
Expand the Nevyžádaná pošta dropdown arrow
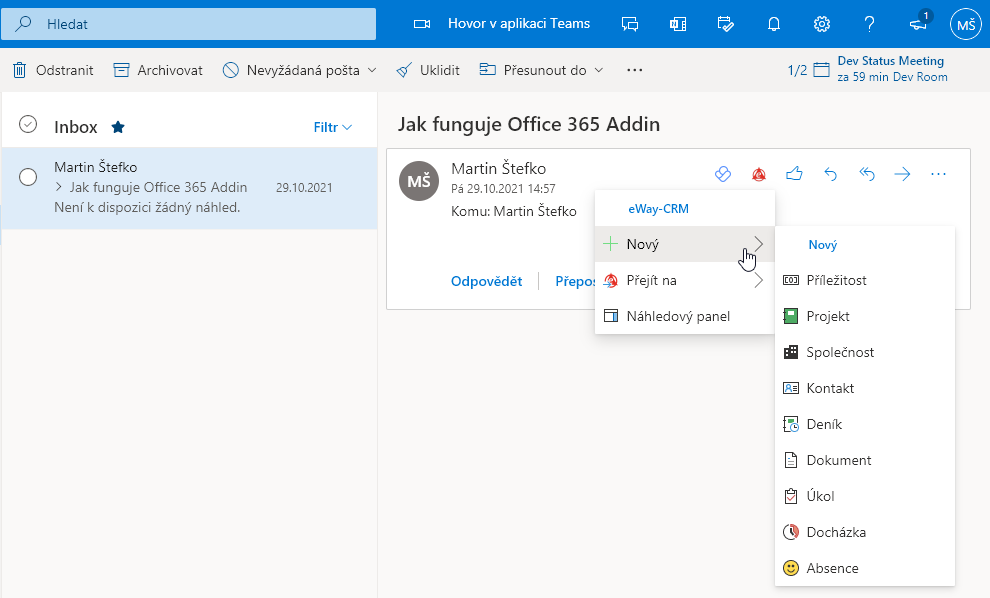pyautogui.click(x=372, y=70)
